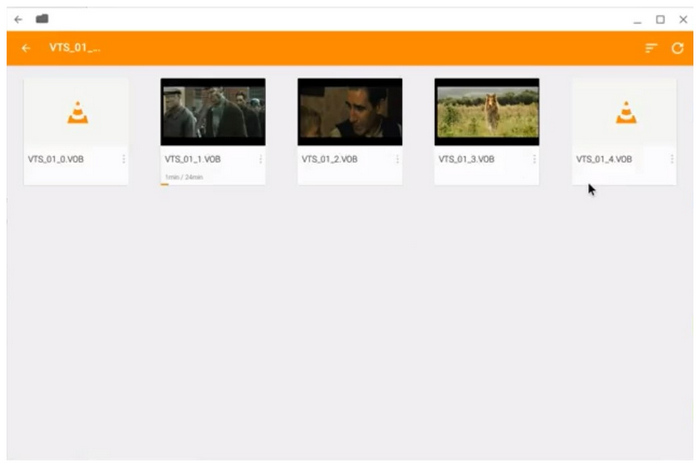Viewport: 700px width, 467px height.
Task: Open the three-dot menu for VTS_01_0.VOB
Action: [124, 159]
